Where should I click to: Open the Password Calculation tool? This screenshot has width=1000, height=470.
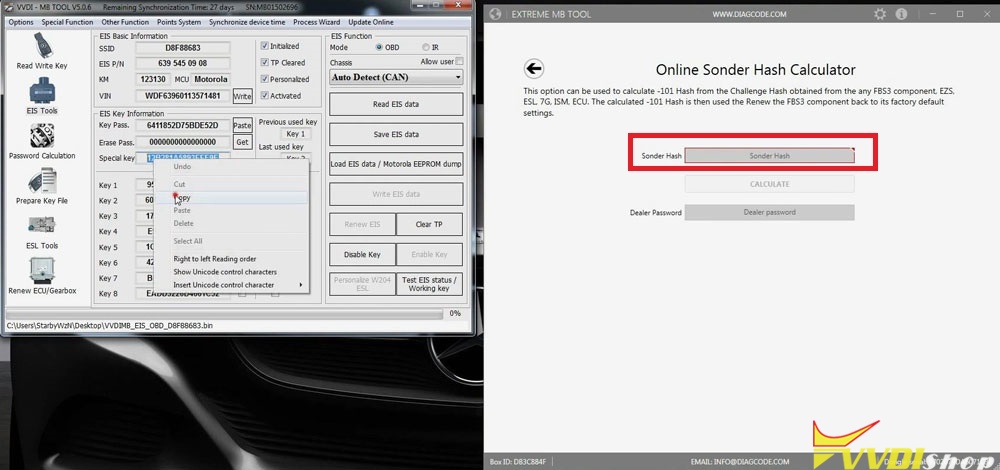pyautogui.click(x=41, y=141)
